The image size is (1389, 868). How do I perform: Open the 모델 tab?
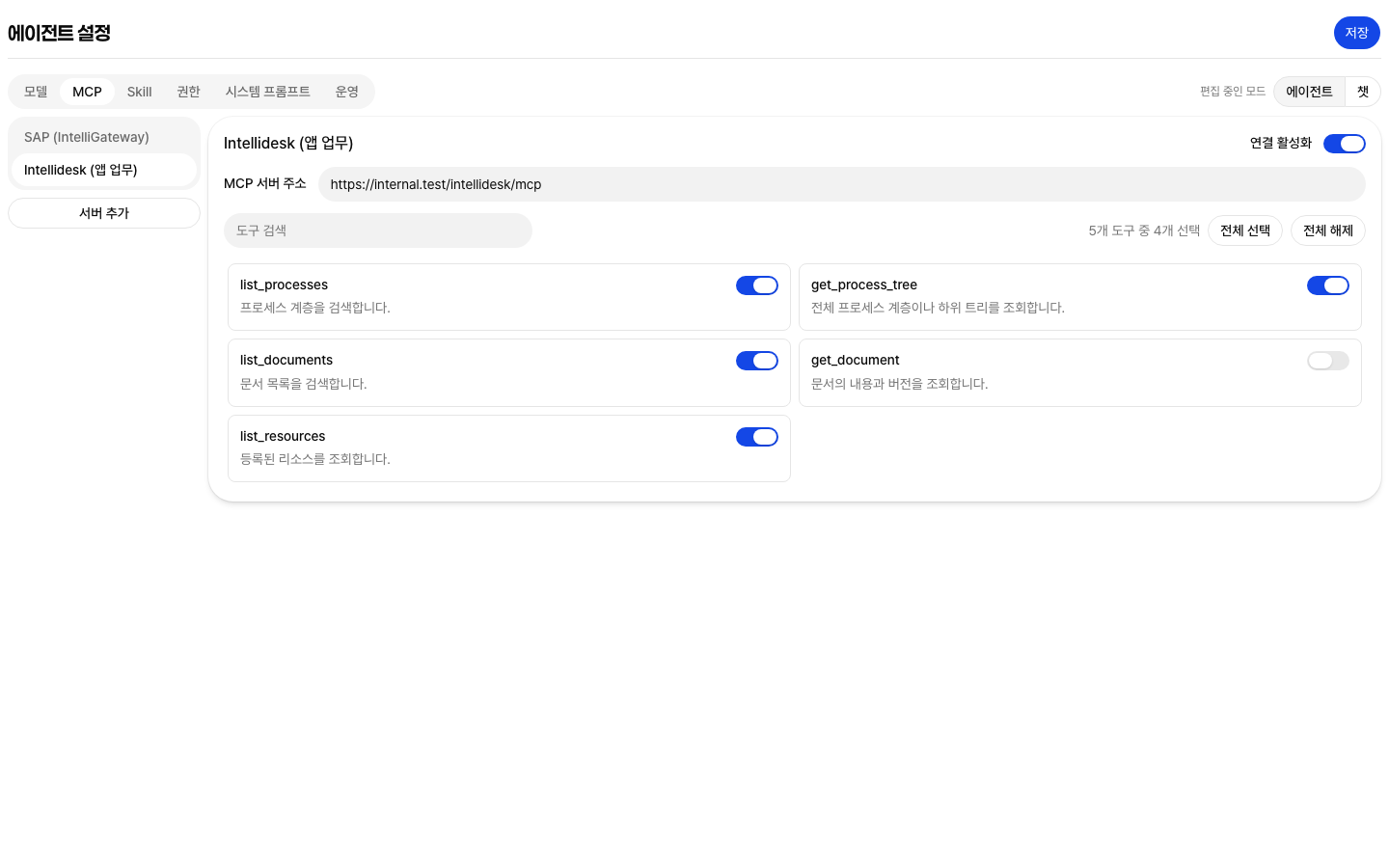tap(36, 92)
